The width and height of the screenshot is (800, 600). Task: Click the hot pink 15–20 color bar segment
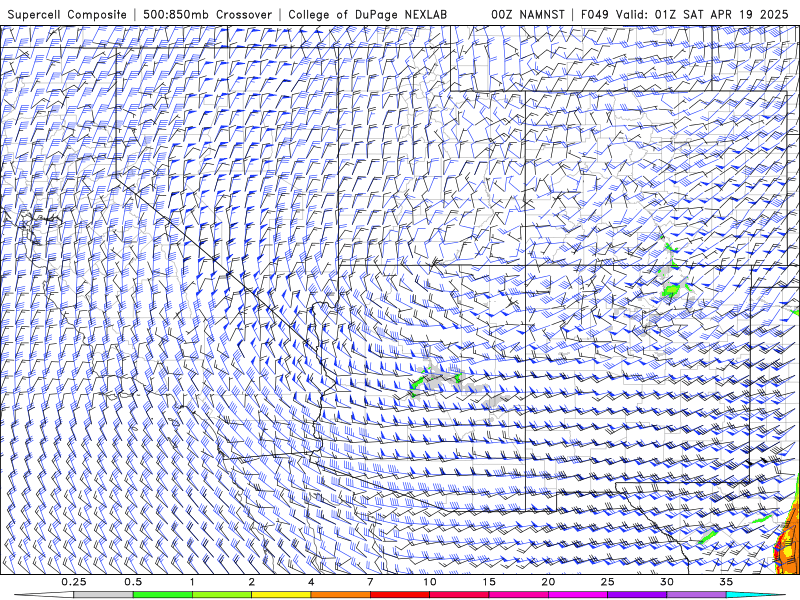518,595
